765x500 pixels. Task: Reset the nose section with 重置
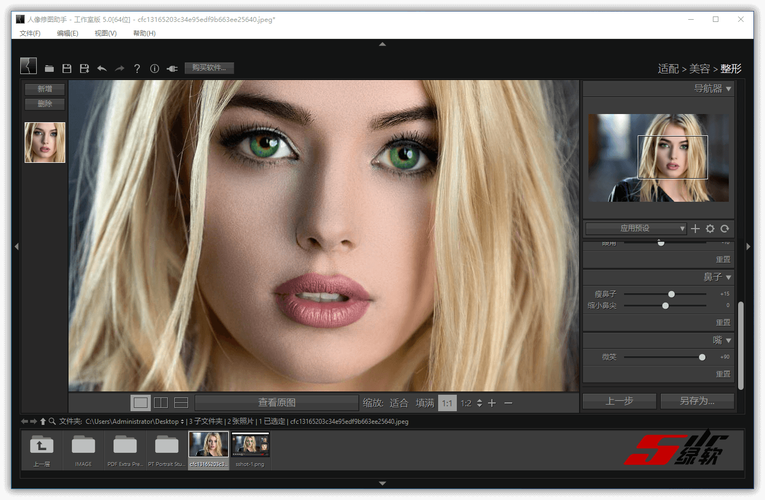[723, 322]
